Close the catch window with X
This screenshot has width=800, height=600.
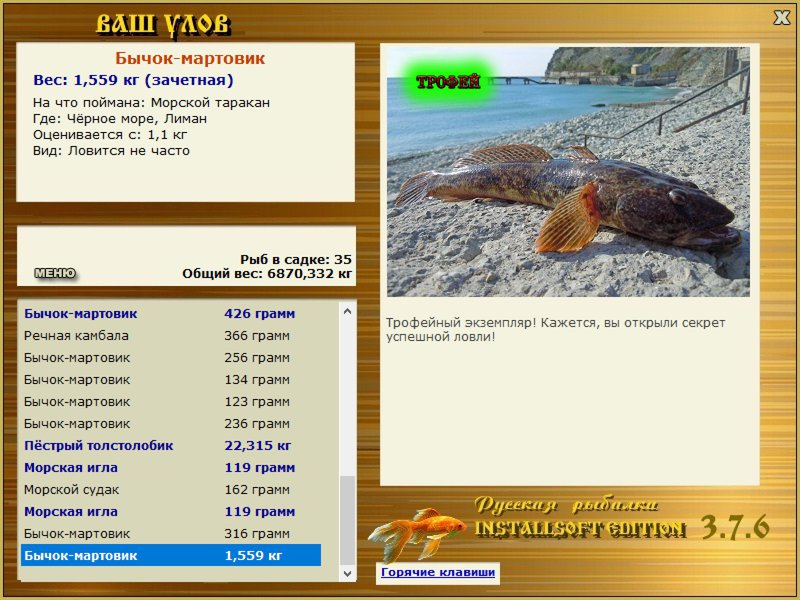tap(781, 18)
